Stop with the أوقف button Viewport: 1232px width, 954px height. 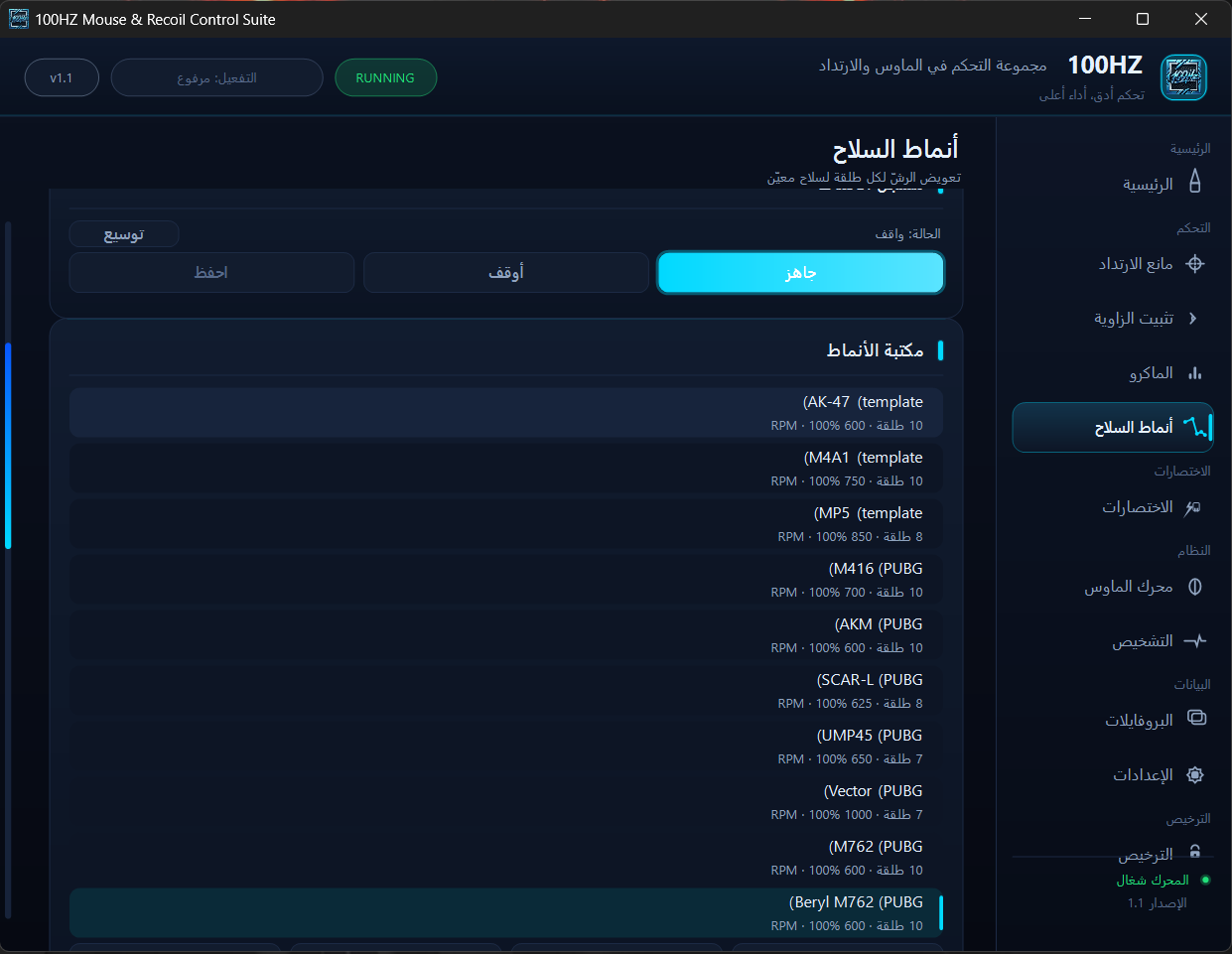[x=506, y=273]
